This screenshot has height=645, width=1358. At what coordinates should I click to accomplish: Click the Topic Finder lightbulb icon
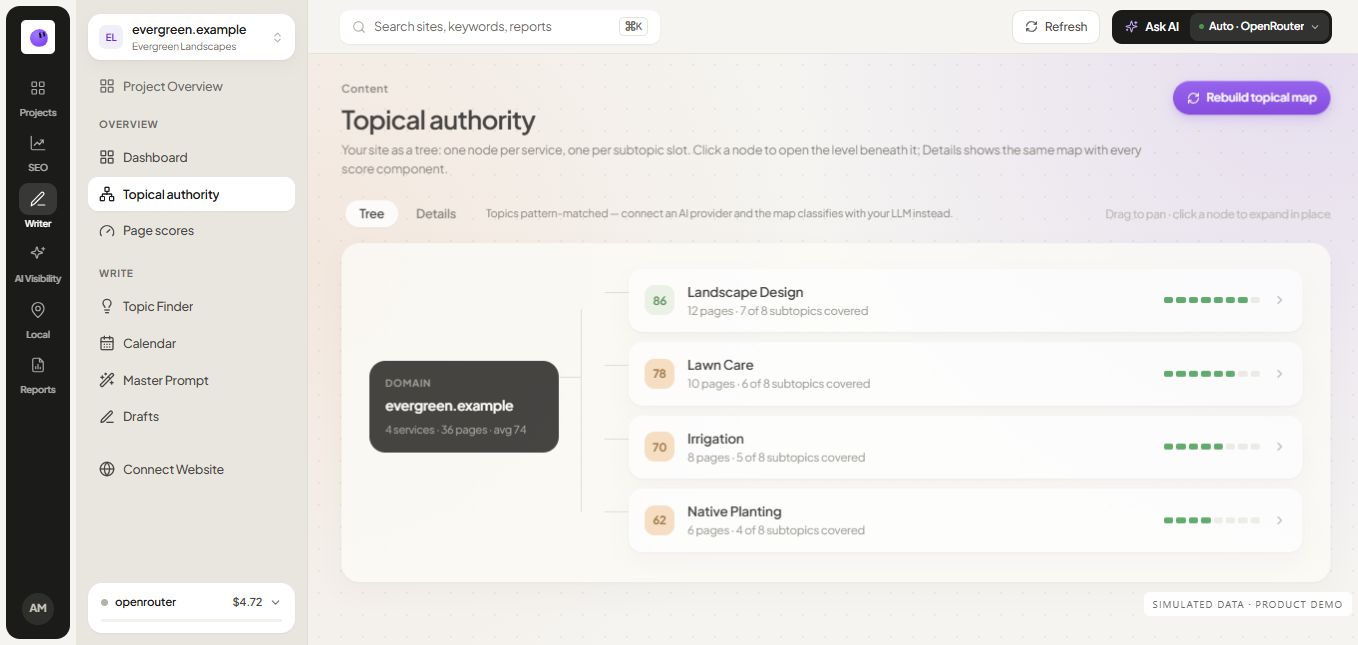107,306
